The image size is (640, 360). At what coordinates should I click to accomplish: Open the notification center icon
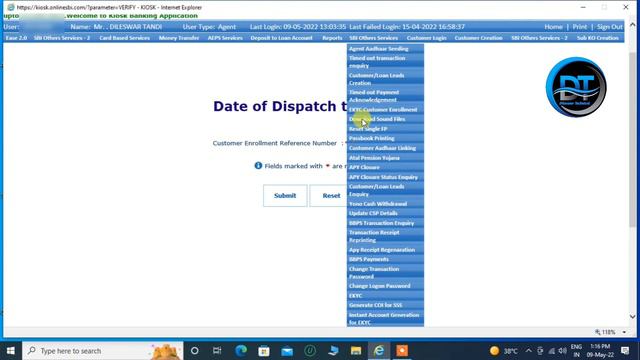pos(625,351)
